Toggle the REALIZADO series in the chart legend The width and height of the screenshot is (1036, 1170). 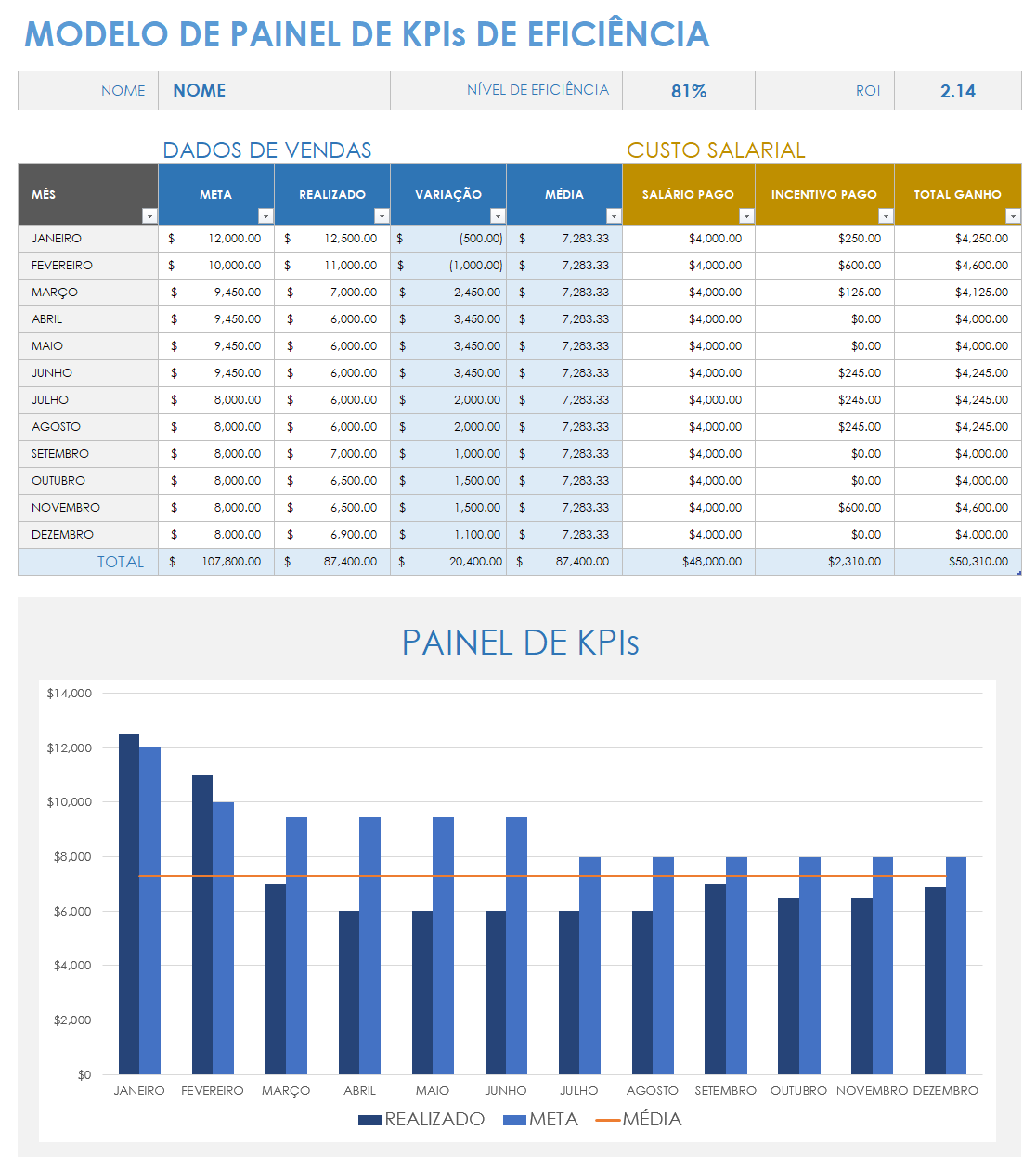(420, 1120)
